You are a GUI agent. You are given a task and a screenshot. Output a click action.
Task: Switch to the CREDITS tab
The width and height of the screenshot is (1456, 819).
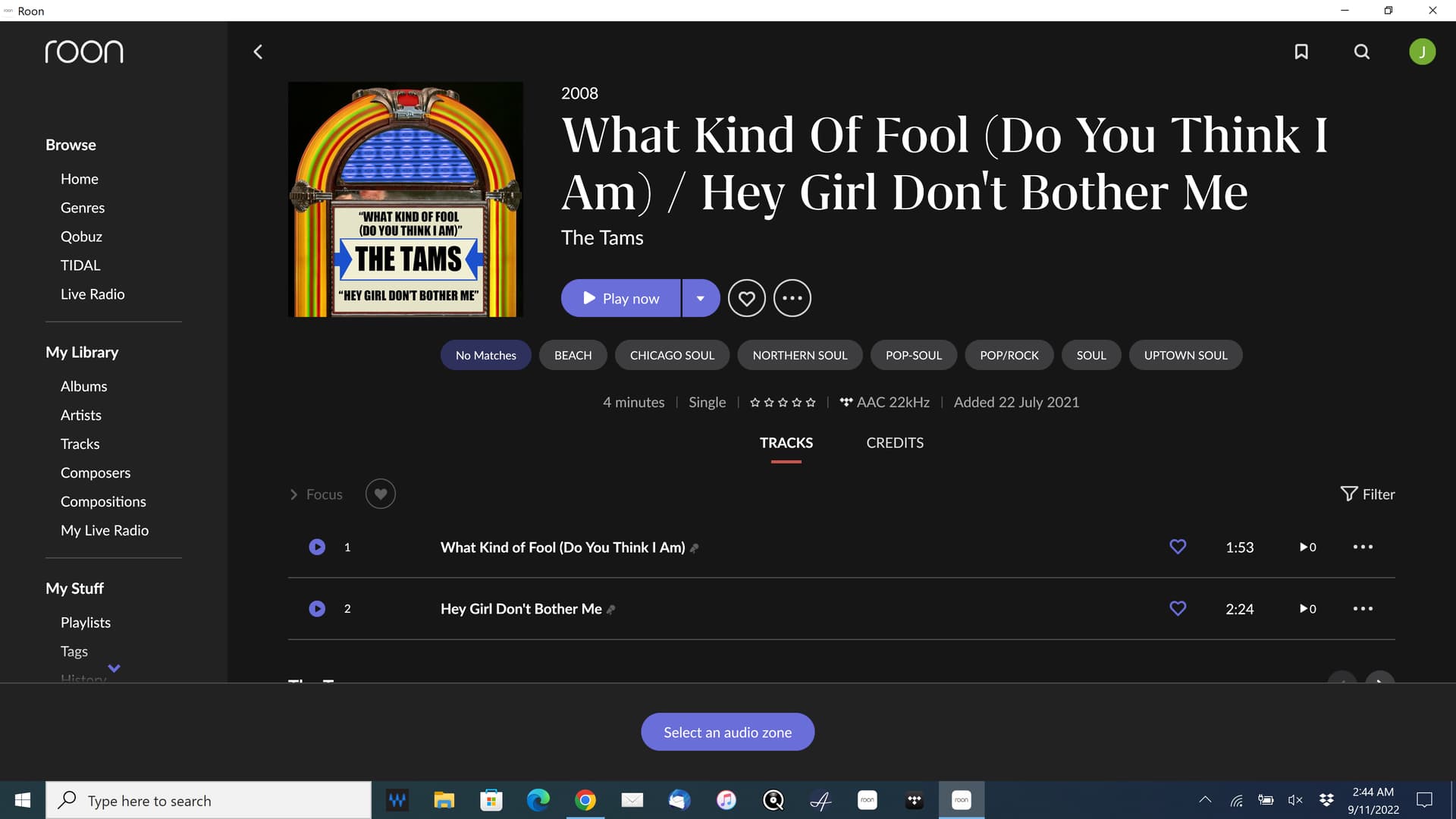pyautogui.click(x=895, y=443)
